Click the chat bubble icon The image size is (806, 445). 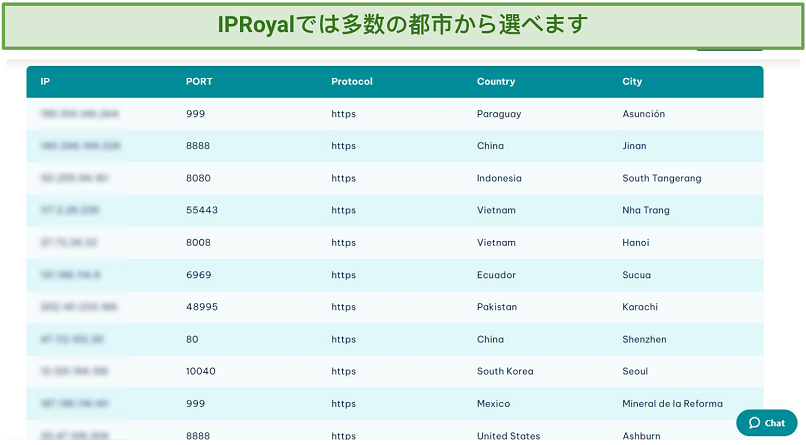point(754,423)
